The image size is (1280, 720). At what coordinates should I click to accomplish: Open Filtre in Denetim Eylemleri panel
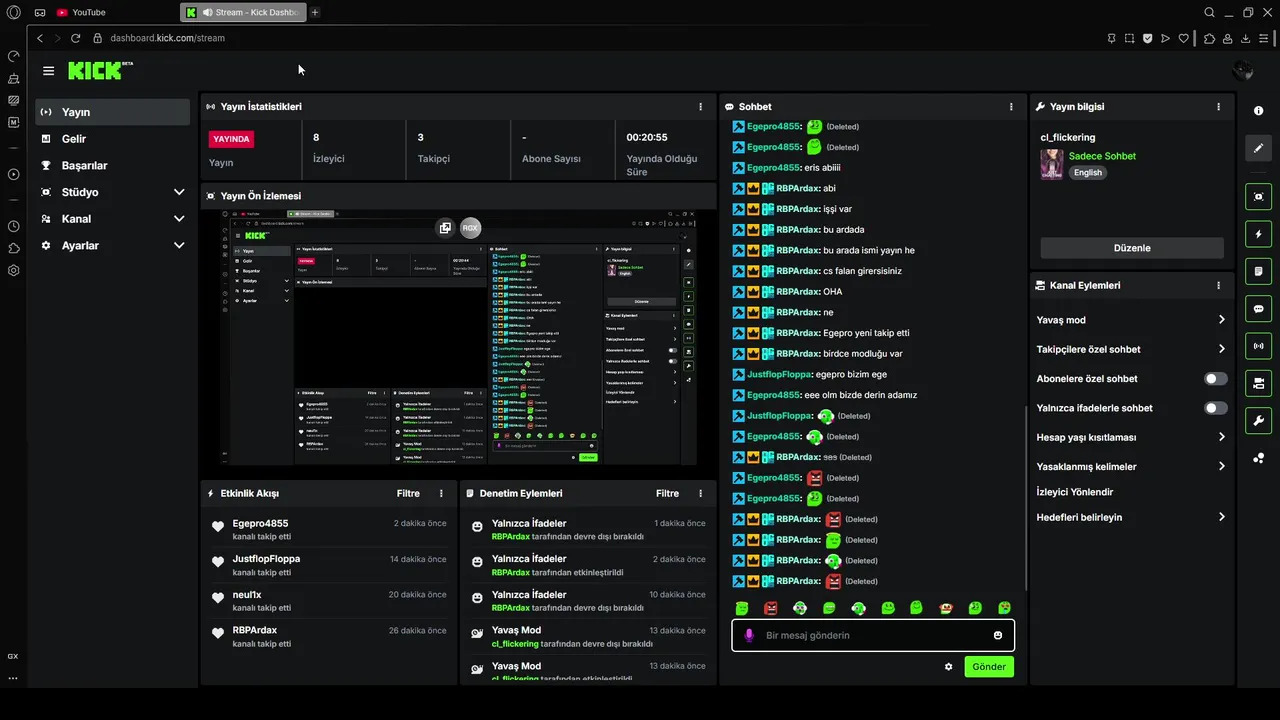pyautogui.click(x=667, y=493)
